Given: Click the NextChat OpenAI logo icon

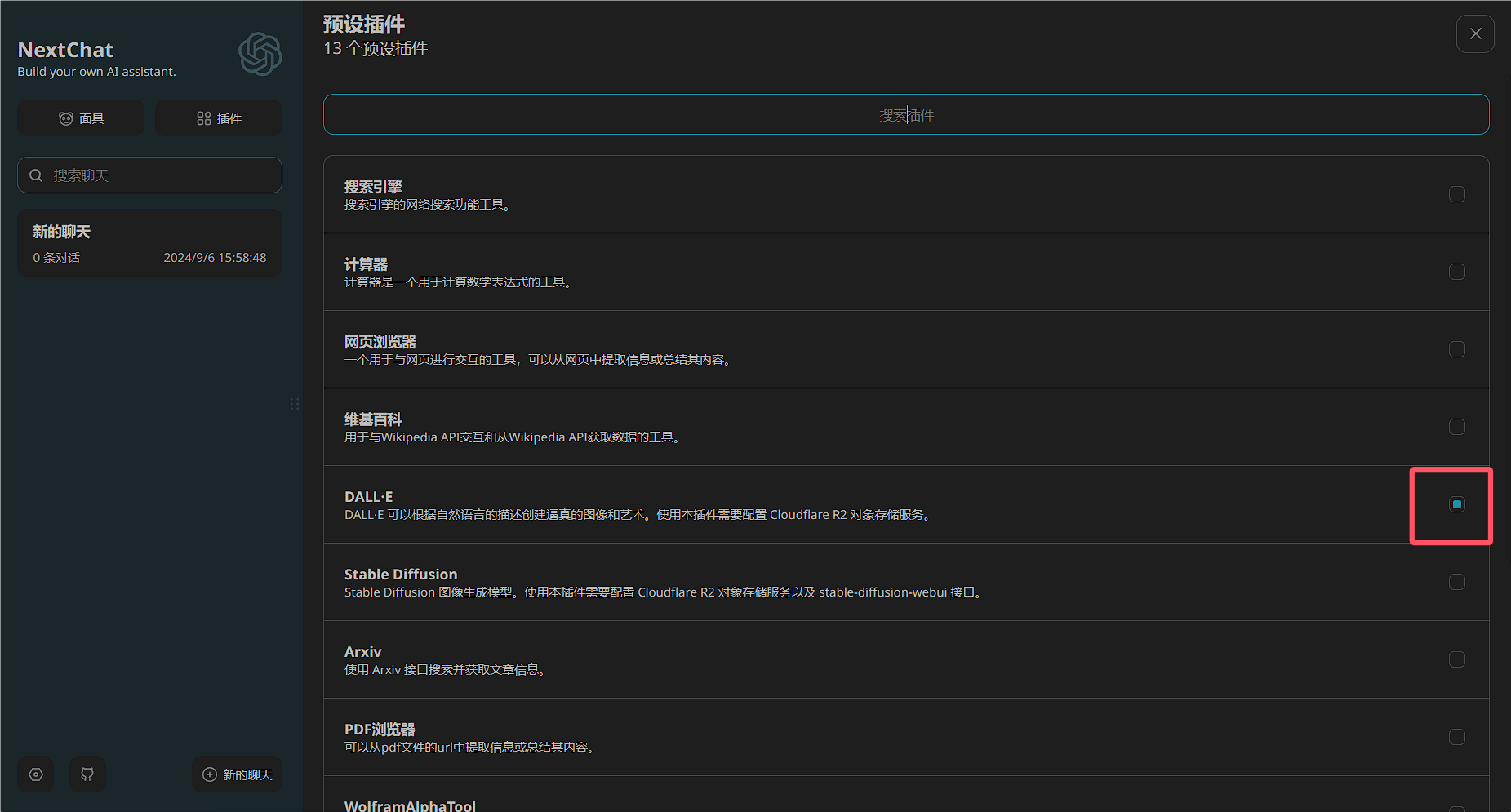Looking at the screenshot, I should 260,54.
